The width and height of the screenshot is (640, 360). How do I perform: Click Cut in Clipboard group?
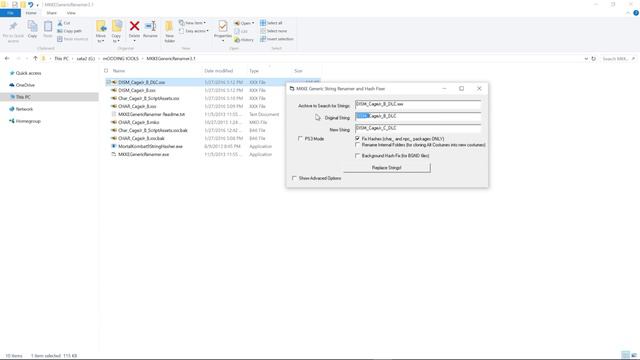[64, 23]
